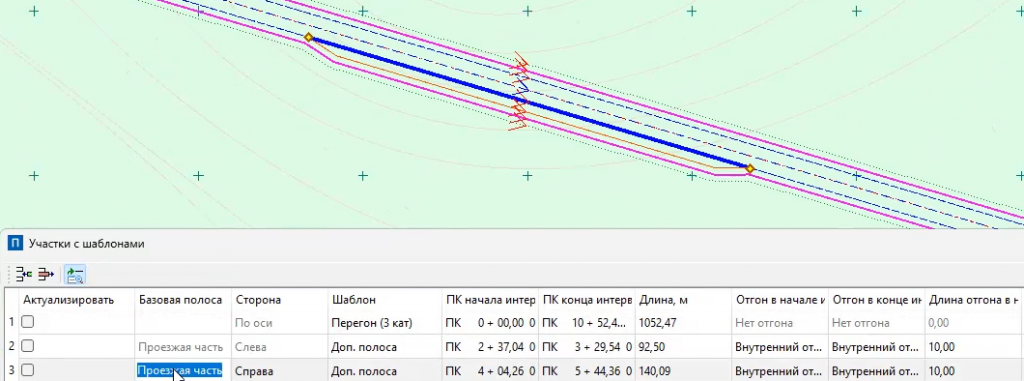Select row number 2 header

point(11,347)
